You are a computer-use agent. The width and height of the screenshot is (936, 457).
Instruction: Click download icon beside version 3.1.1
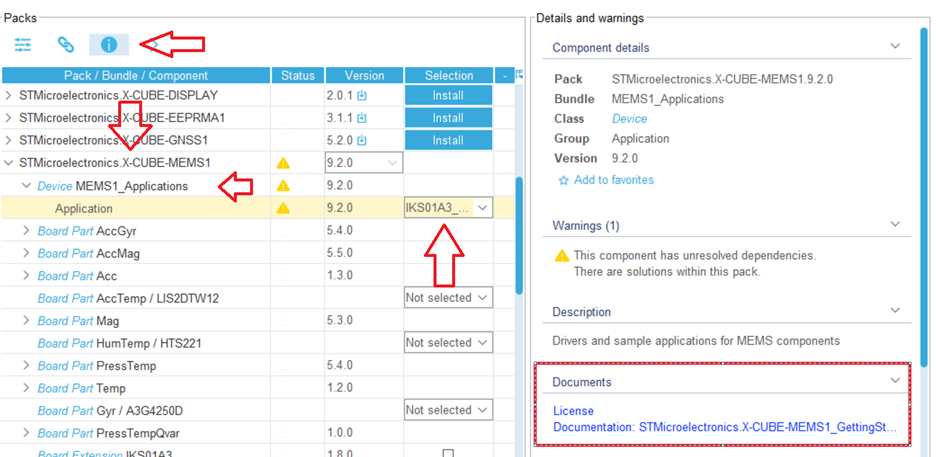point(361,118)
